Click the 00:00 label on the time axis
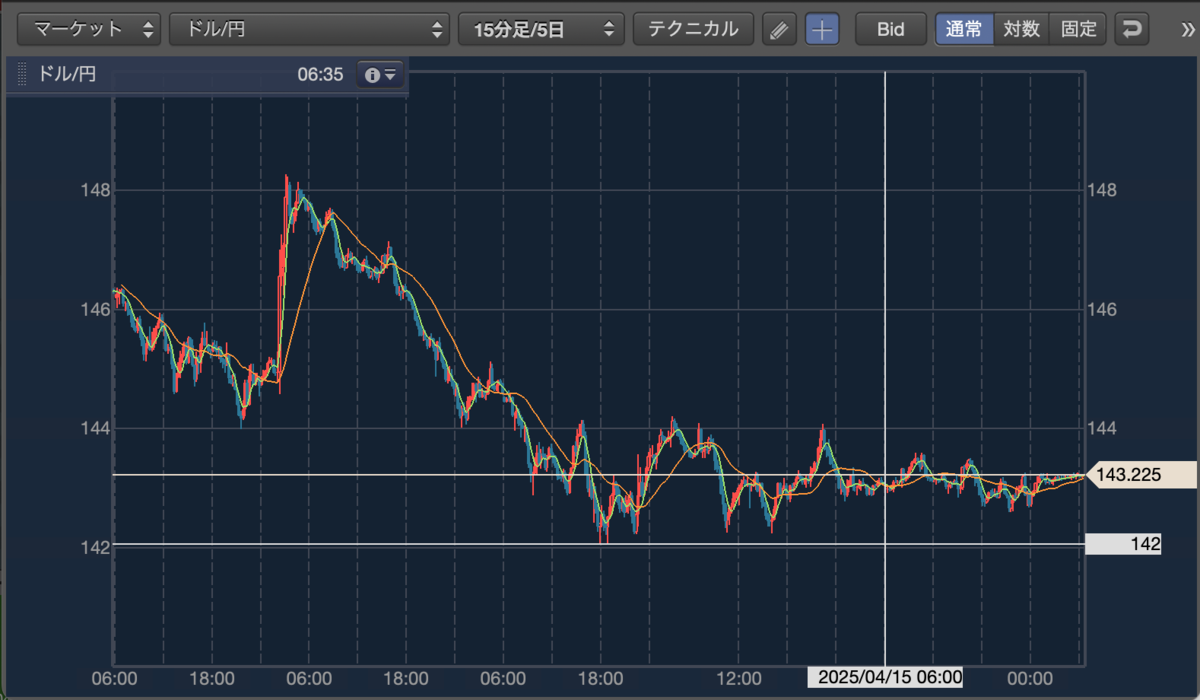This screenshot has width=1200, height=700. pyautogui.click(x=1032, y=678)
